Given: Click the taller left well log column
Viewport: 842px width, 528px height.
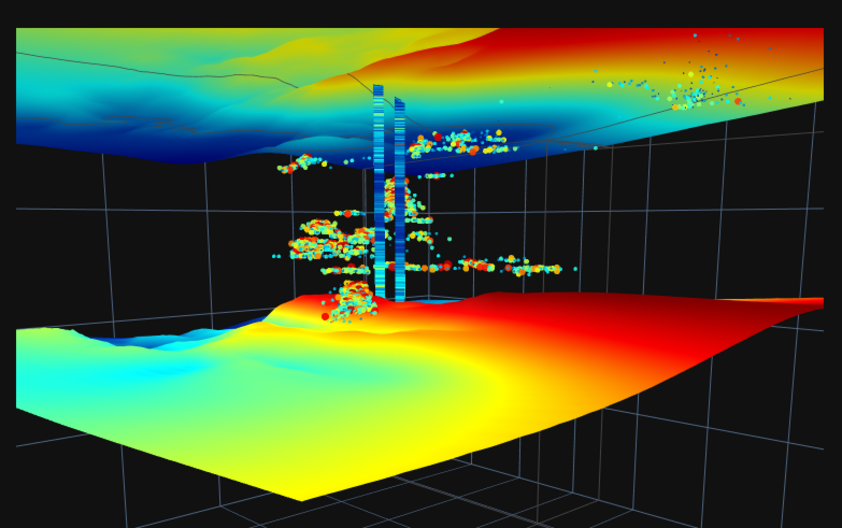Looking at the screenshot, I should pyautogui.click(x=378, y=190).
